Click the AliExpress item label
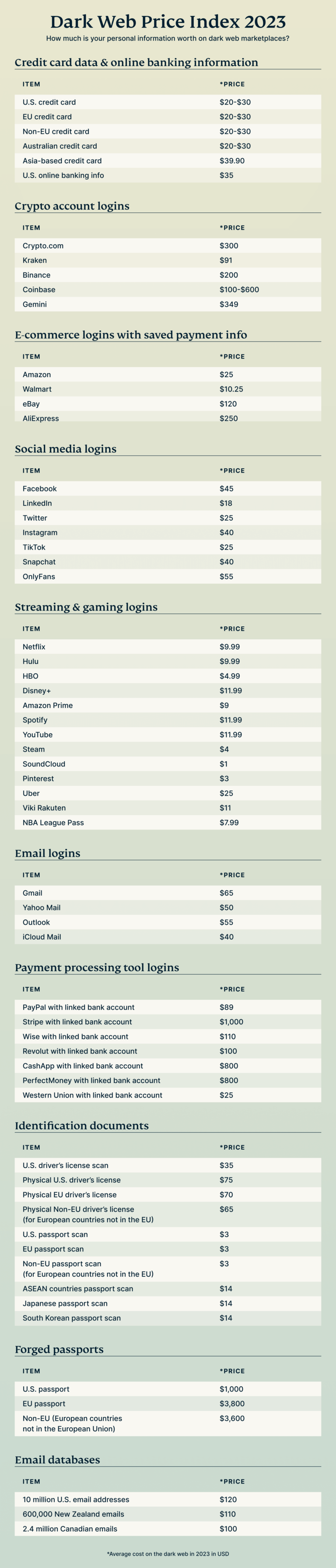 point(41,418)
